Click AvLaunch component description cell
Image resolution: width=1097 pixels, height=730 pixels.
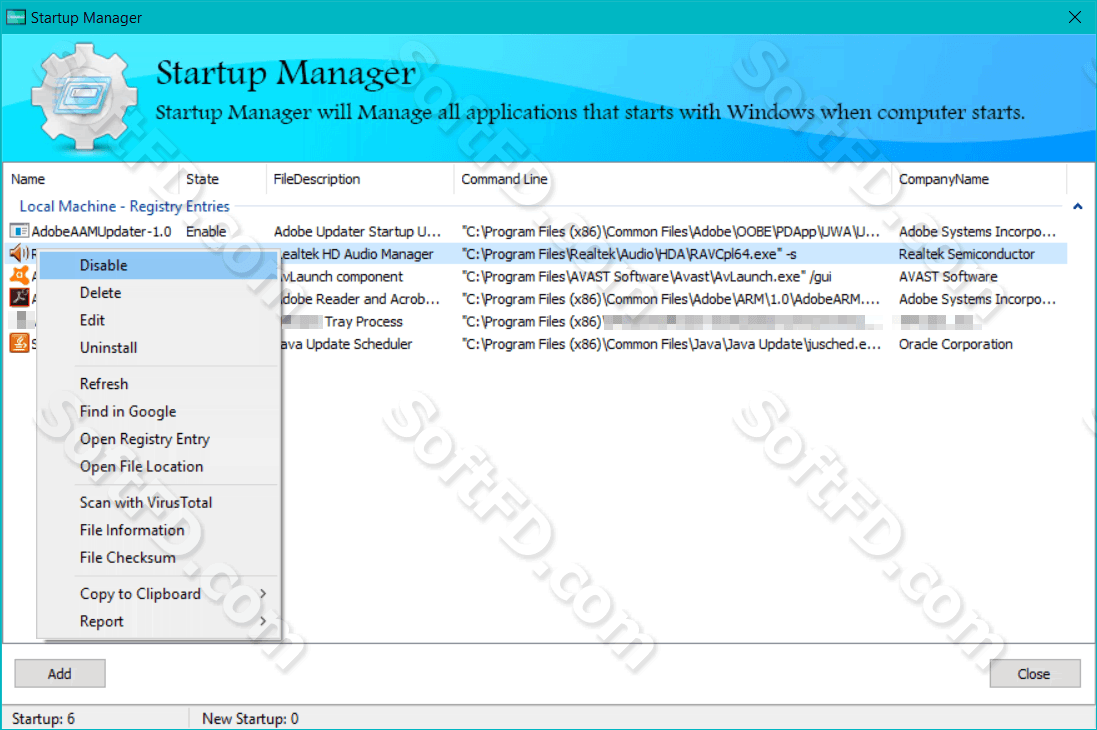click(x=342, y=276)
